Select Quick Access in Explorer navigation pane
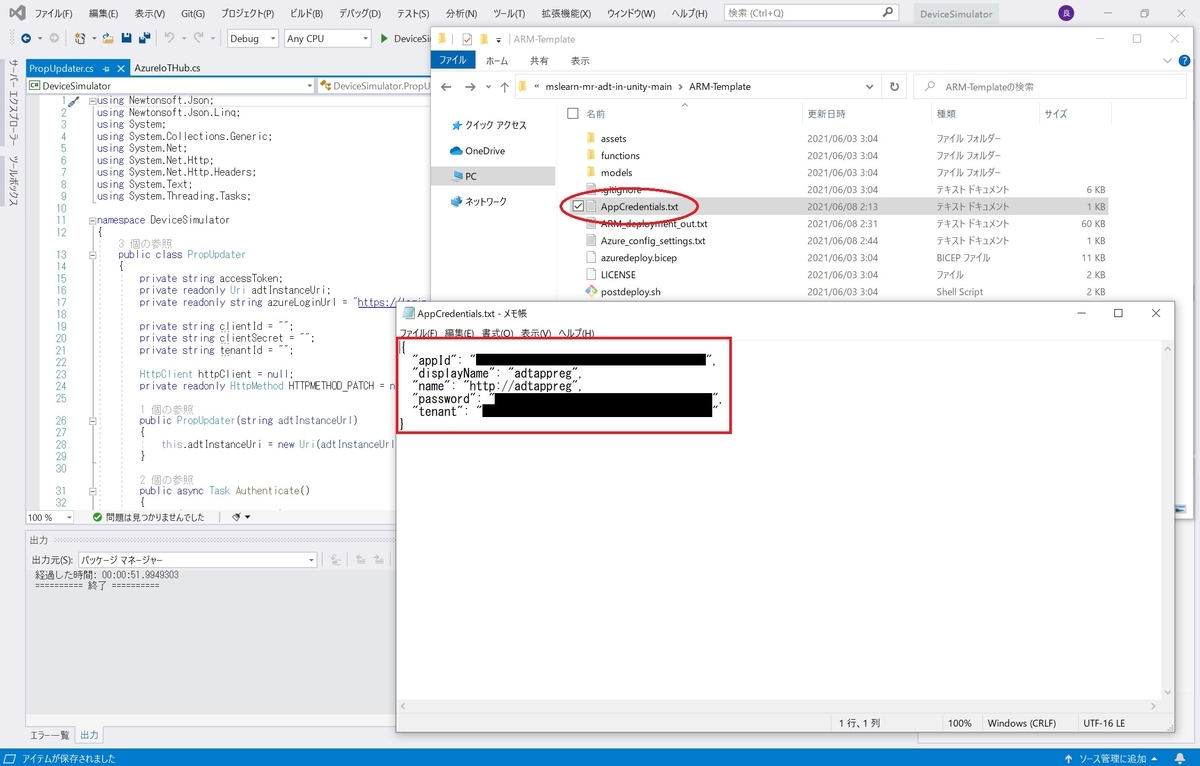This screenshot has width=1200, height=766. click(488, 125)
